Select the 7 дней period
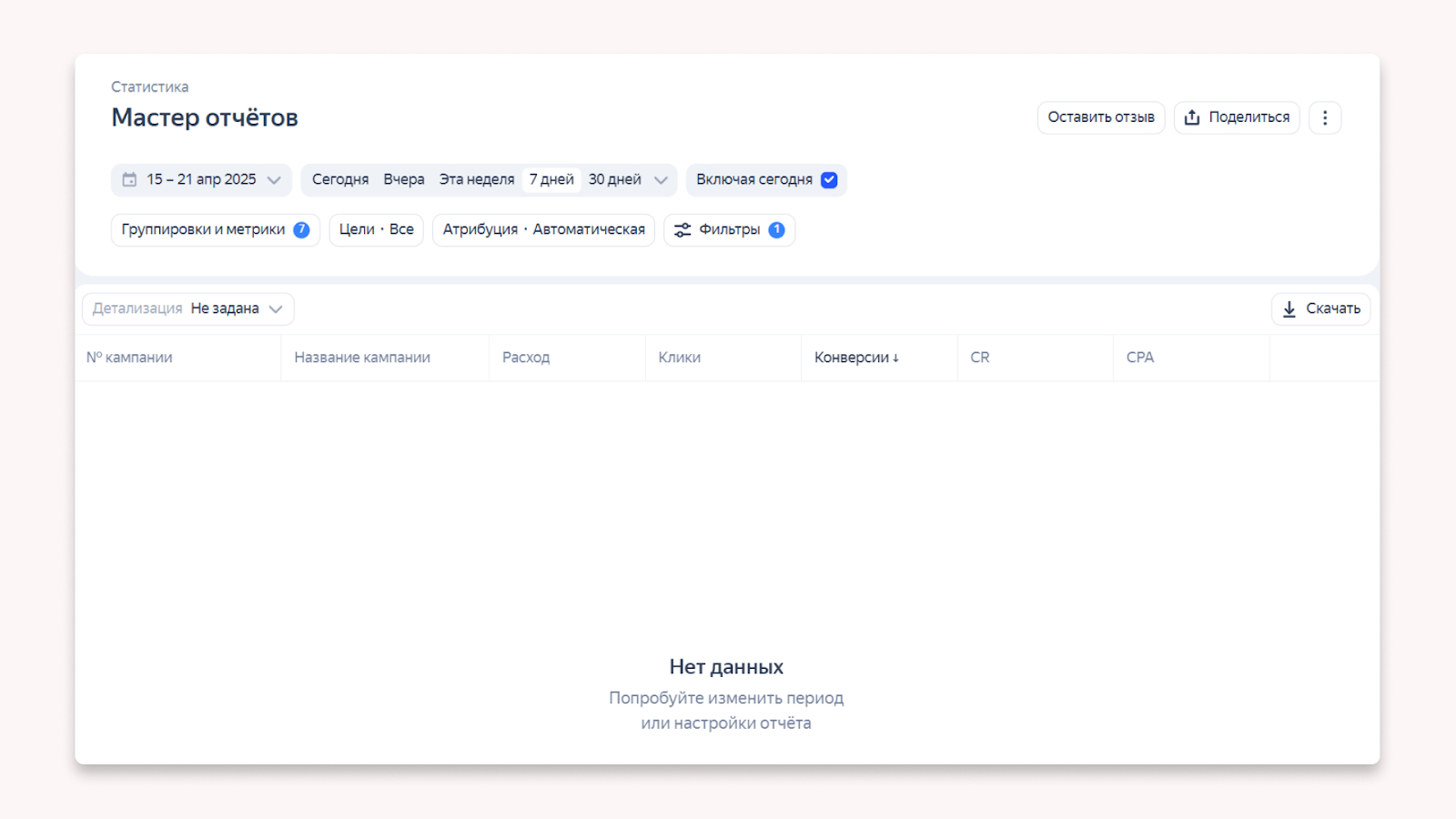 tap(551, 180)
